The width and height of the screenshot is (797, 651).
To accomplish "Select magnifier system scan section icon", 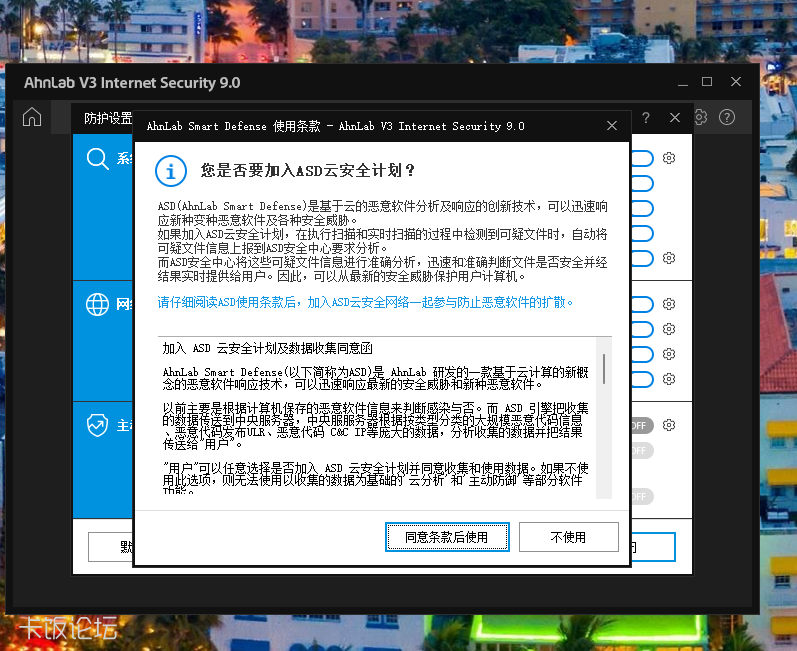I will (x=97, y=159).
